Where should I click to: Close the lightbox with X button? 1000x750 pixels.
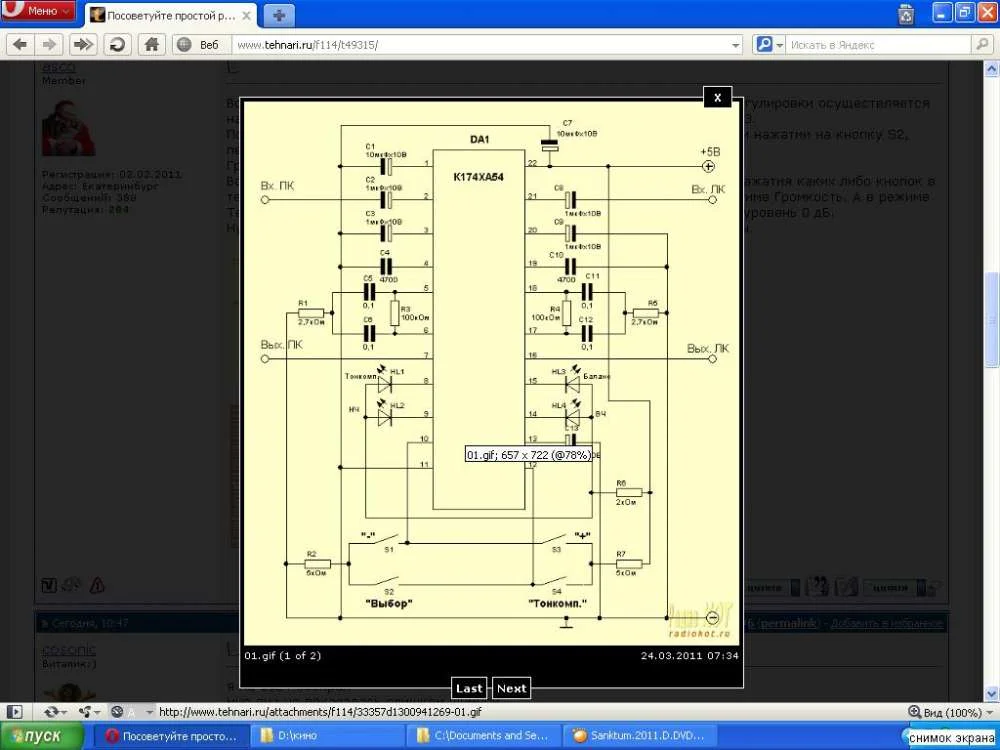point(717,97)
